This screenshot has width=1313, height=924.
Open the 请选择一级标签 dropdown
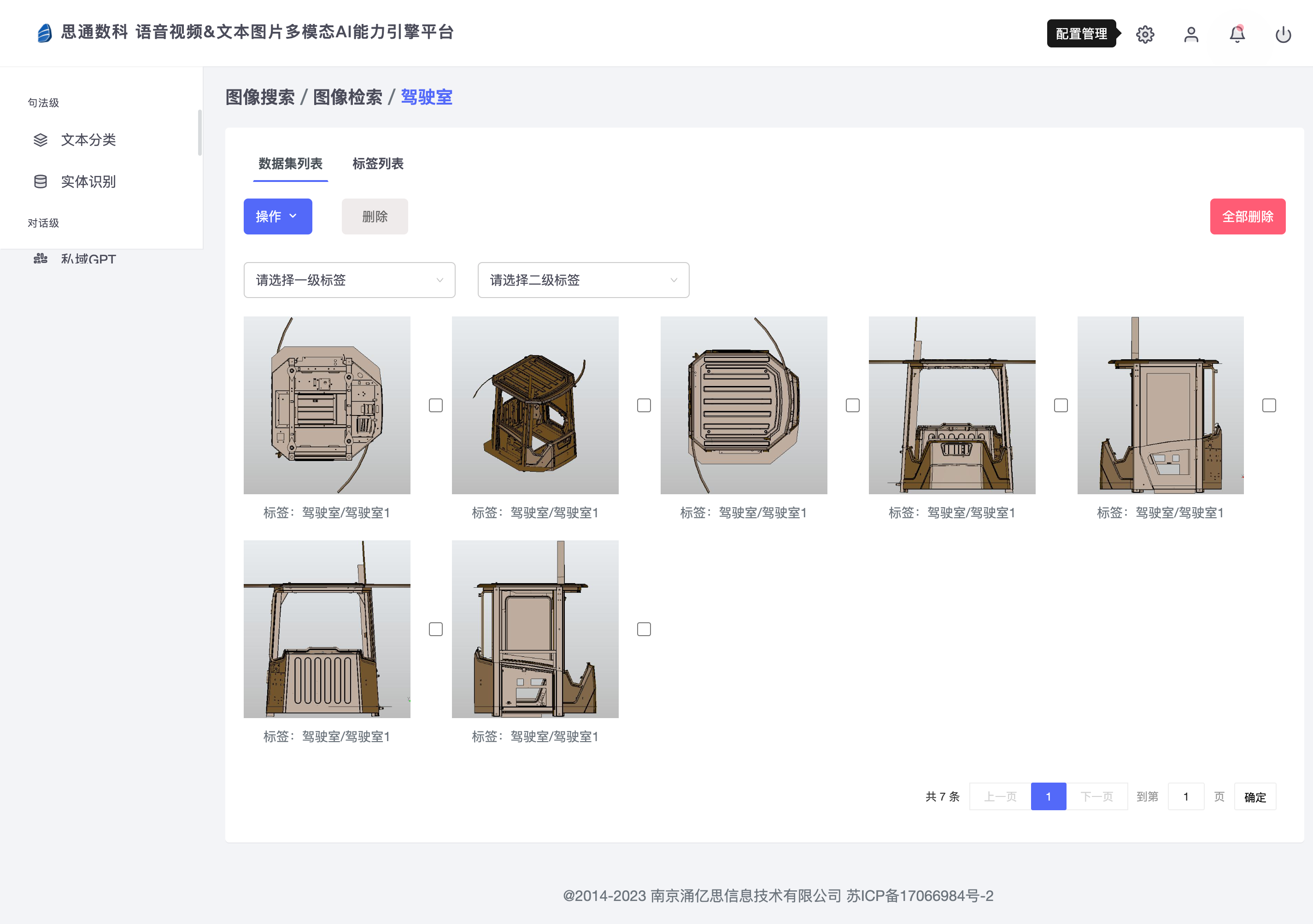point(349,280)
